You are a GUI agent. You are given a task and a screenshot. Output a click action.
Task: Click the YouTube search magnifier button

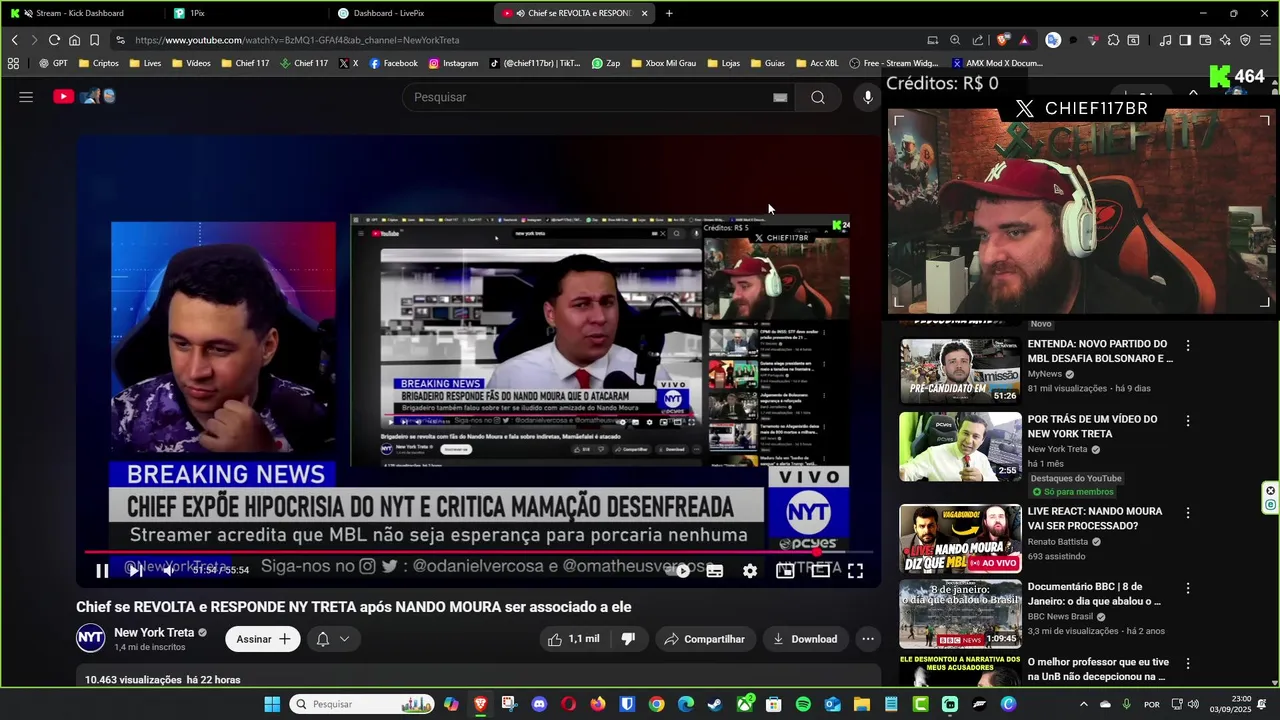pos(818,97)
